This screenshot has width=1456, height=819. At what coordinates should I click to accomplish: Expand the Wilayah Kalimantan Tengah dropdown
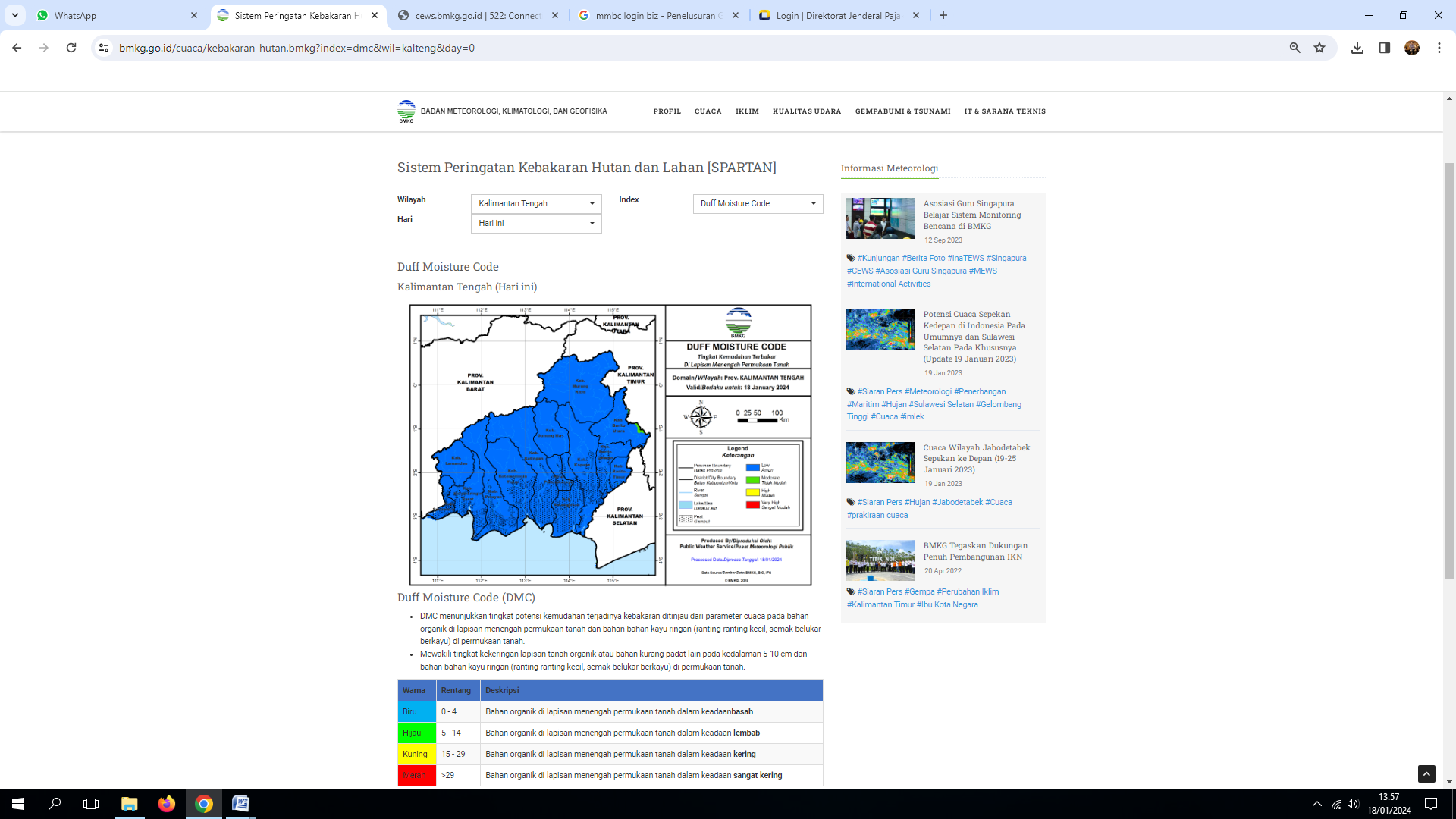pyautogui.click(x=536, y=203)
